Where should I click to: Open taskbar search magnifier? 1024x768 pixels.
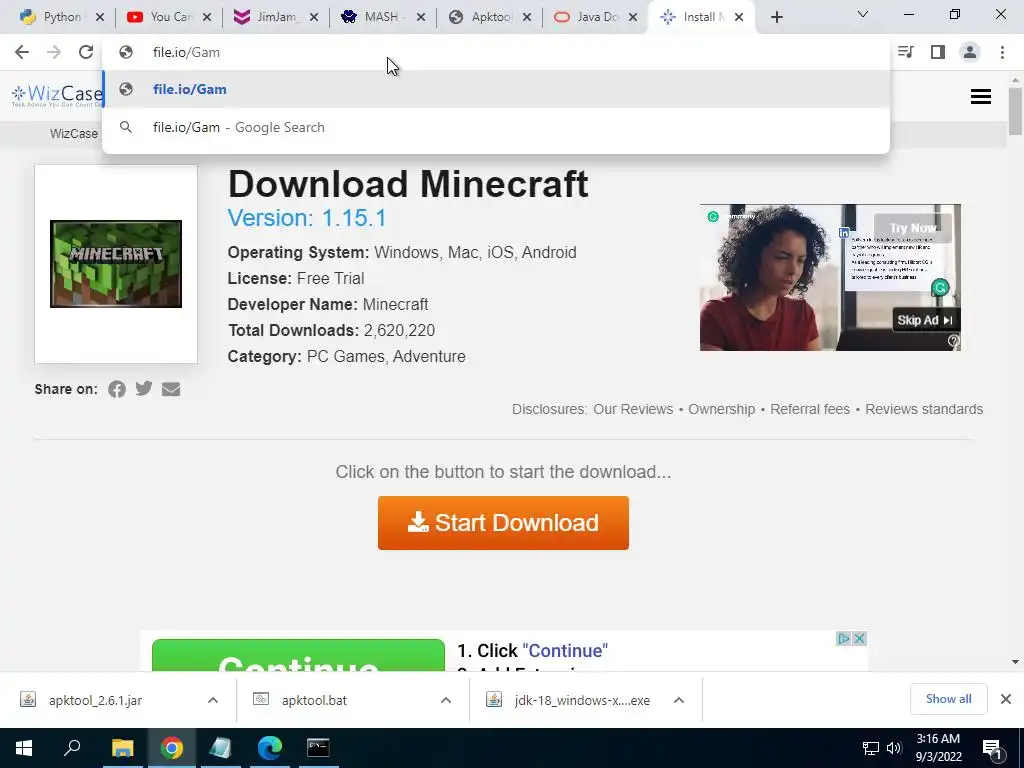pyautogui.click(x=72, y=748)
